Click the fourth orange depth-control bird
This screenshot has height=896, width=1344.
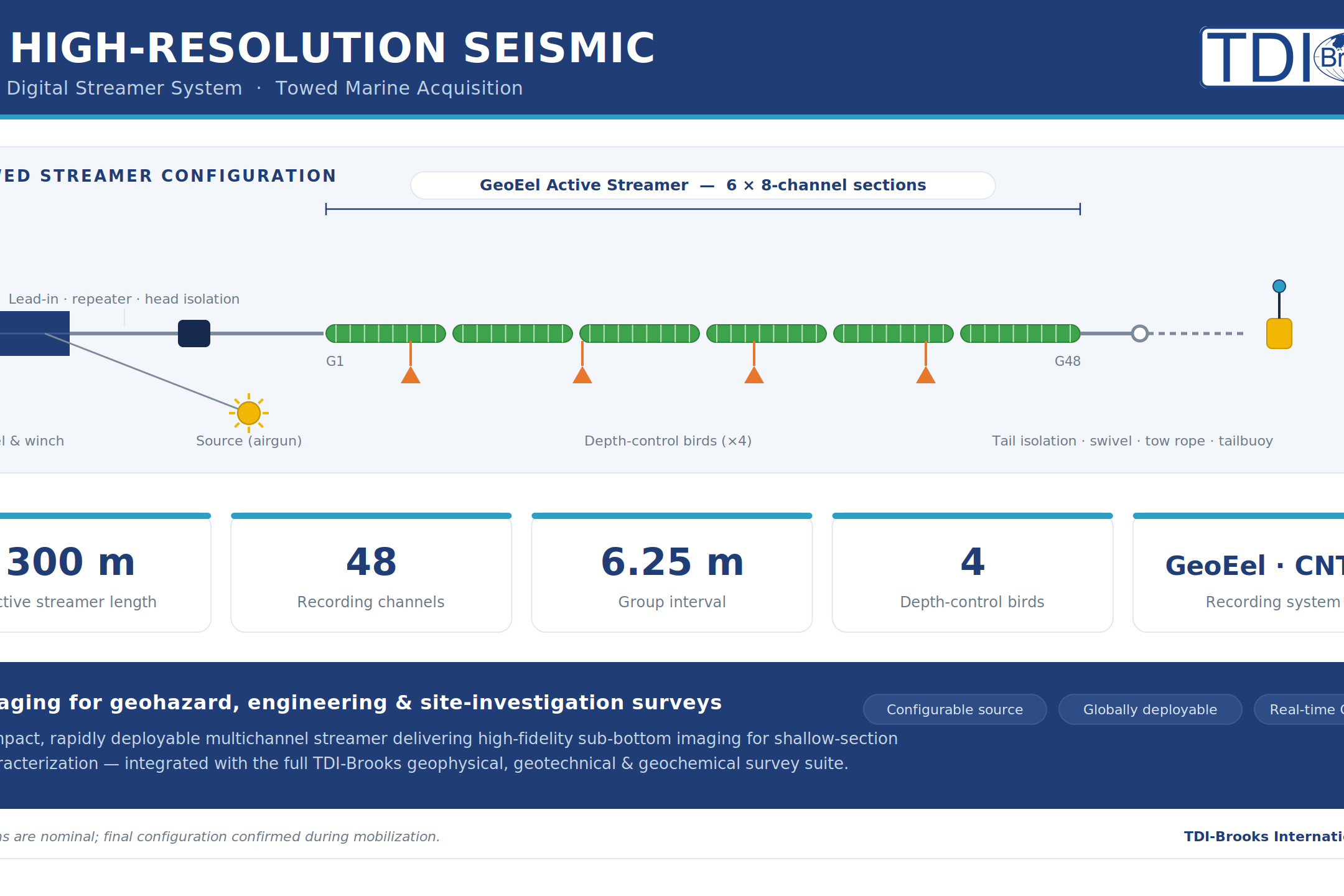point(926,375)
